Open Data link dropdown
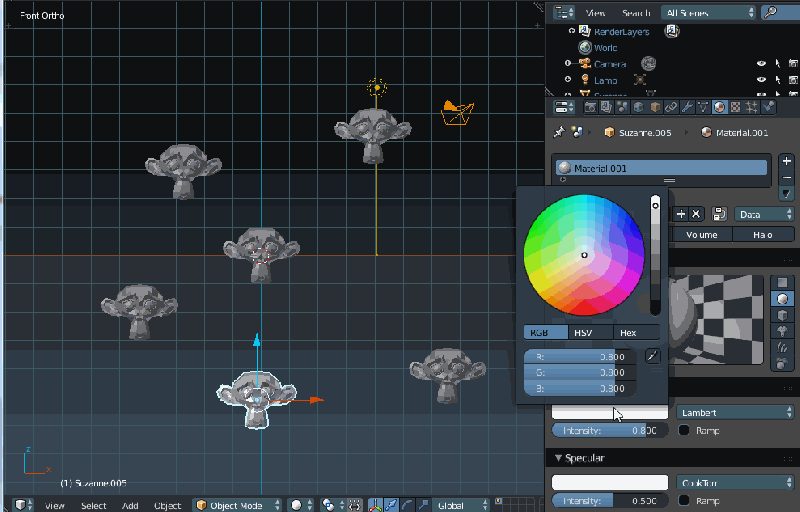 pos(764,214)
